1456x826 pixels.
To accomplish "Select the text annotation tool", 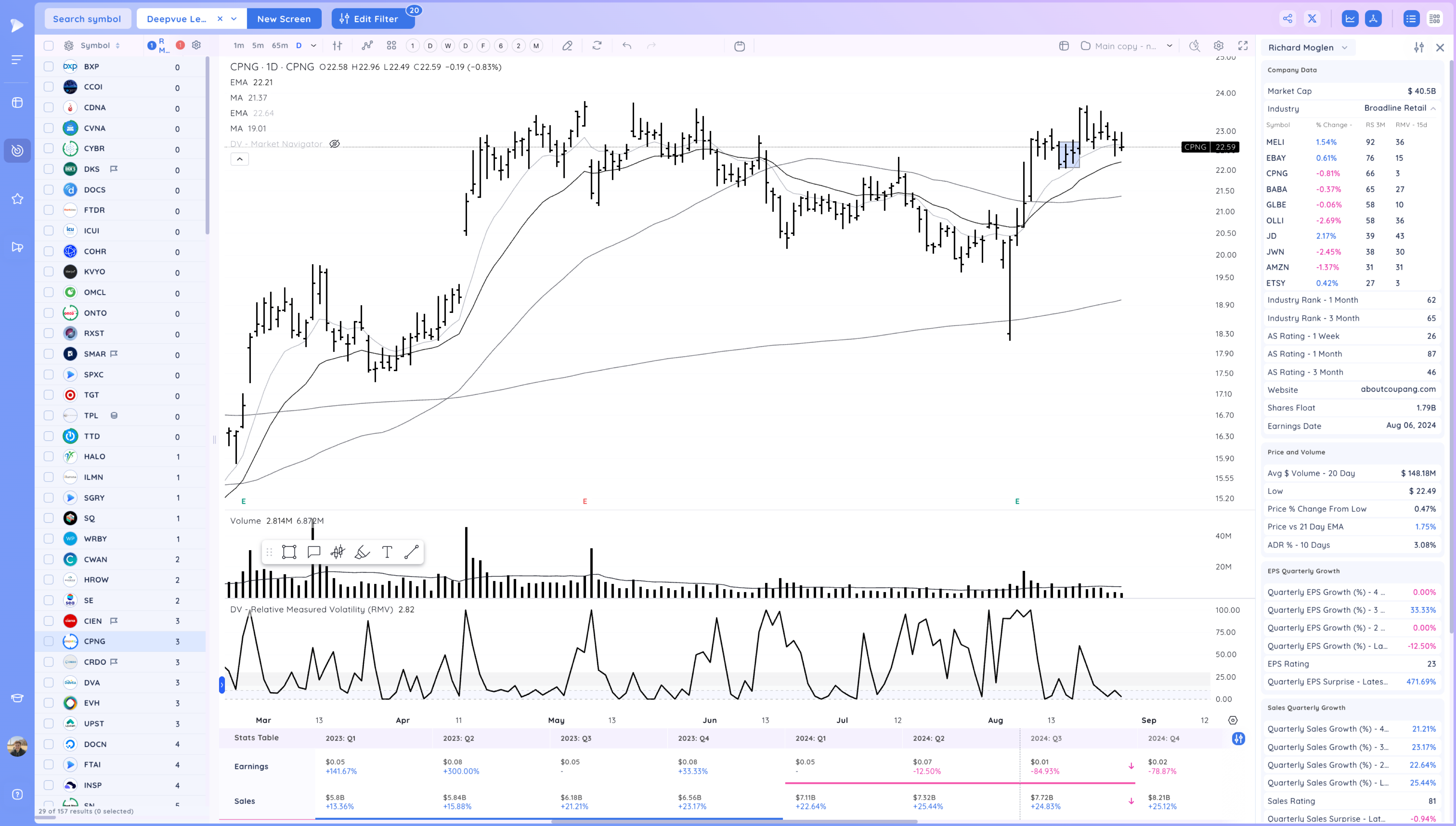I will (387, 552).
